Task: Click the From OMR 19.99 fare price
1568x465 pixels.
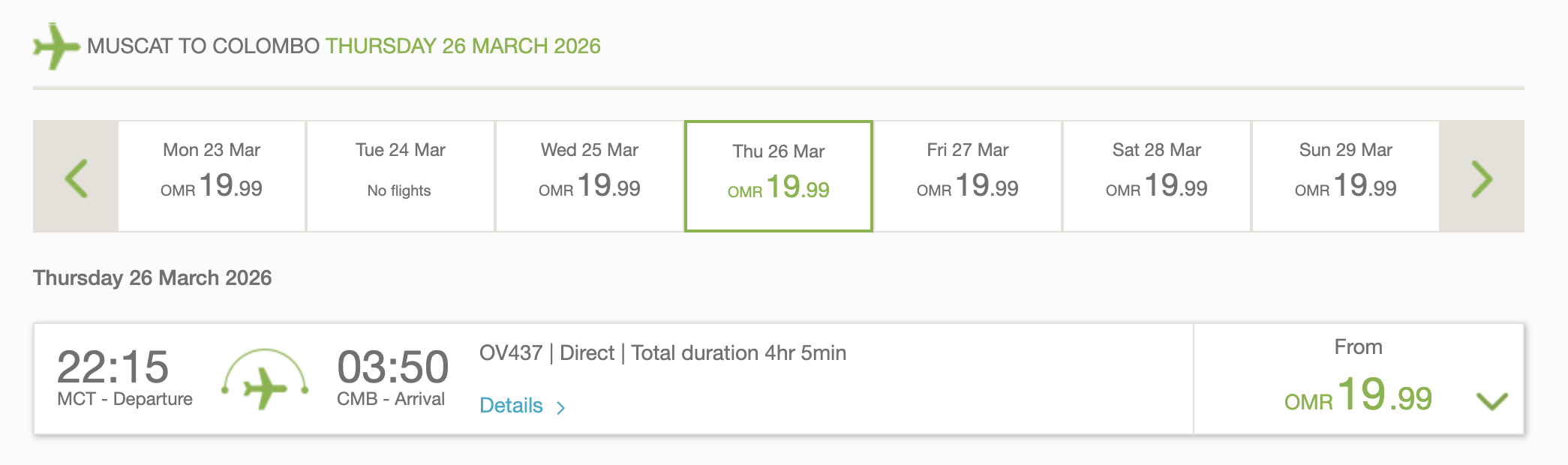Action: 1358,395
